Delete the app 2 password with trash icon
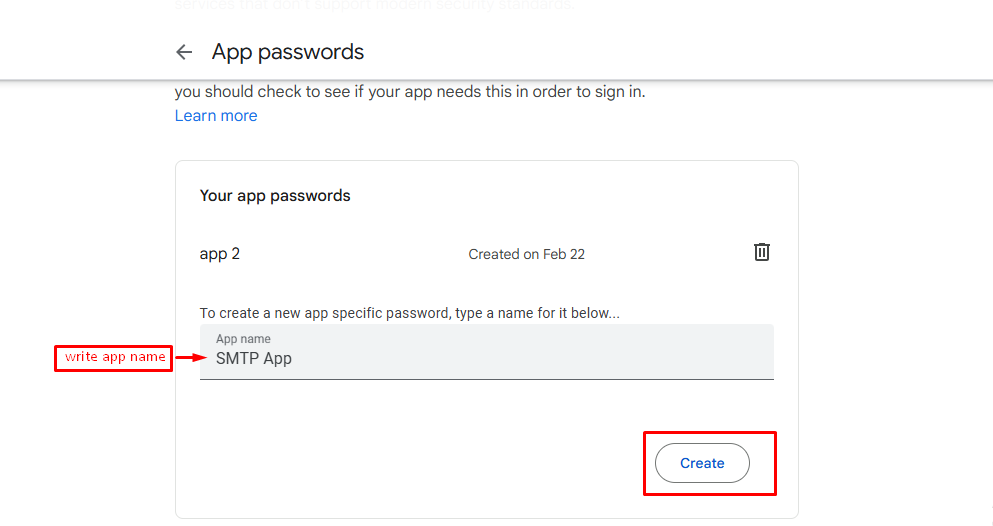This screenshot has width=993, height=526. pyautogui.click(x=761, y=252)
